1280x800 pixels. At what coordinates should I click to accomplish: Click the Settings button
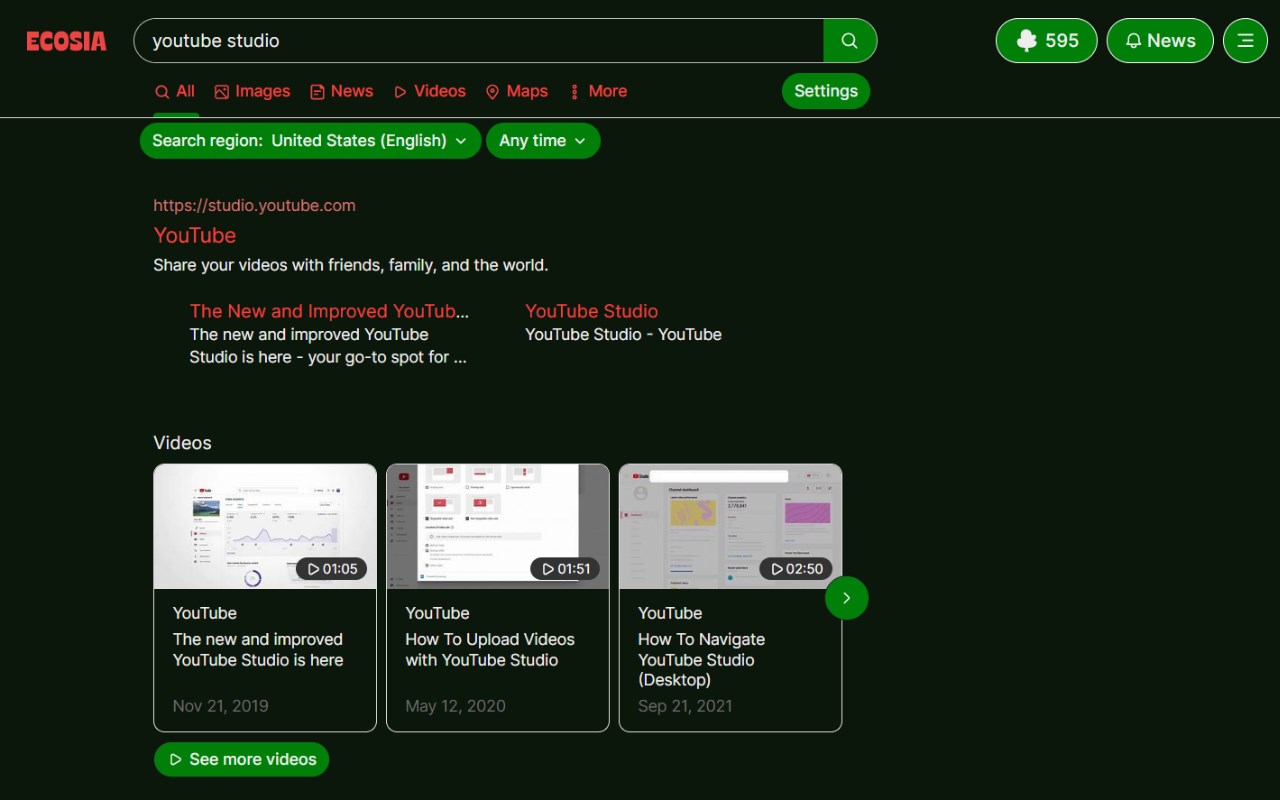pyautogui.click(x=826, y=91)
